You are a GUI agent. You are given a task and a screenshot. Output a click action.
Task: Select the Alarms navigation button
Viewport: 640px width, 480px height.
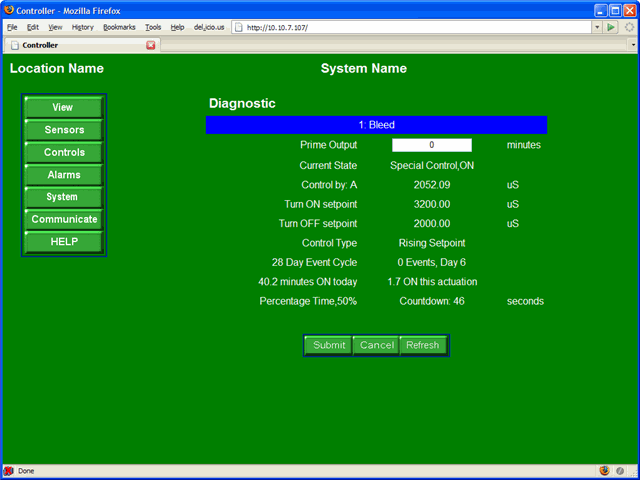(x=63, y=175)
